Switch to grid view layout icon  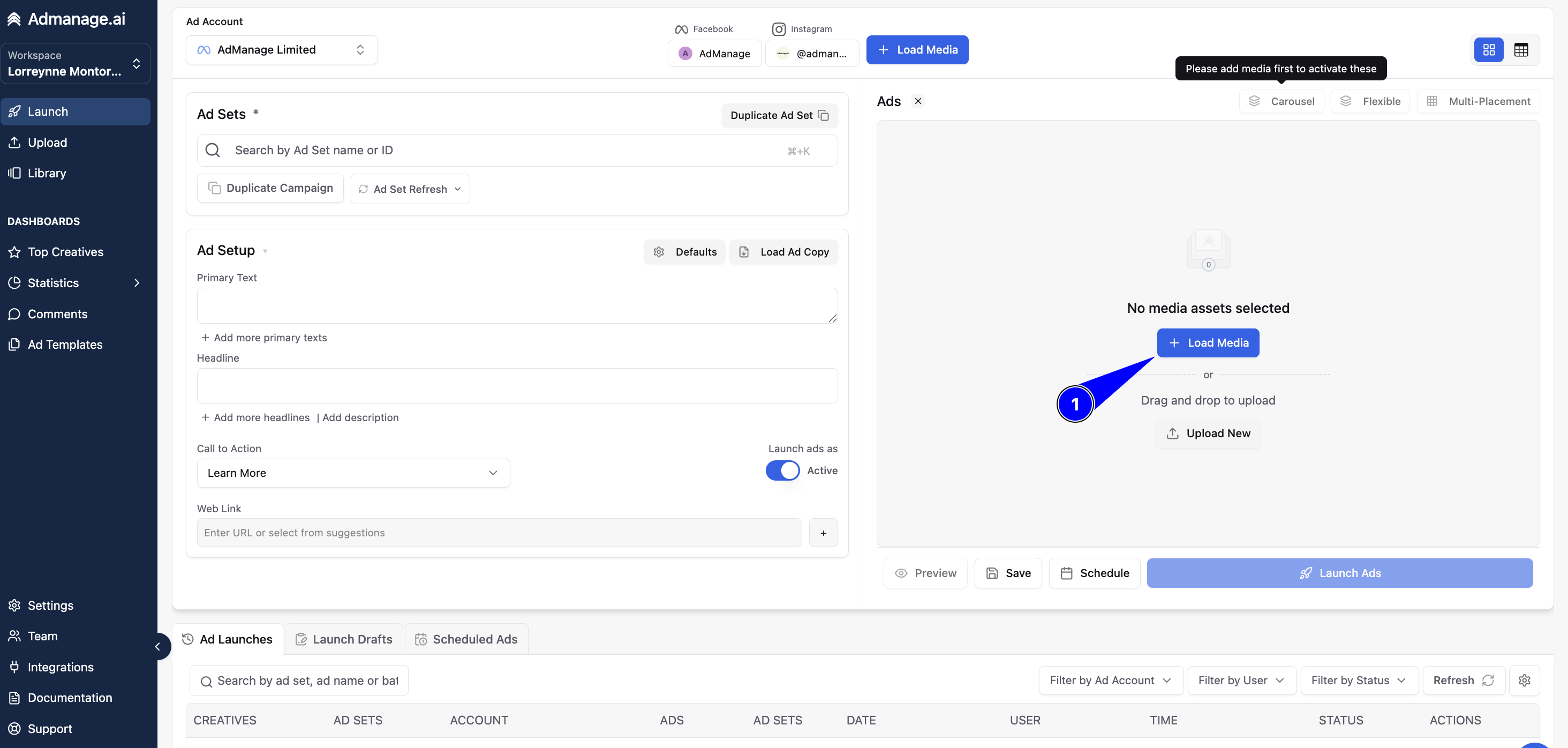pos(1488,50)
